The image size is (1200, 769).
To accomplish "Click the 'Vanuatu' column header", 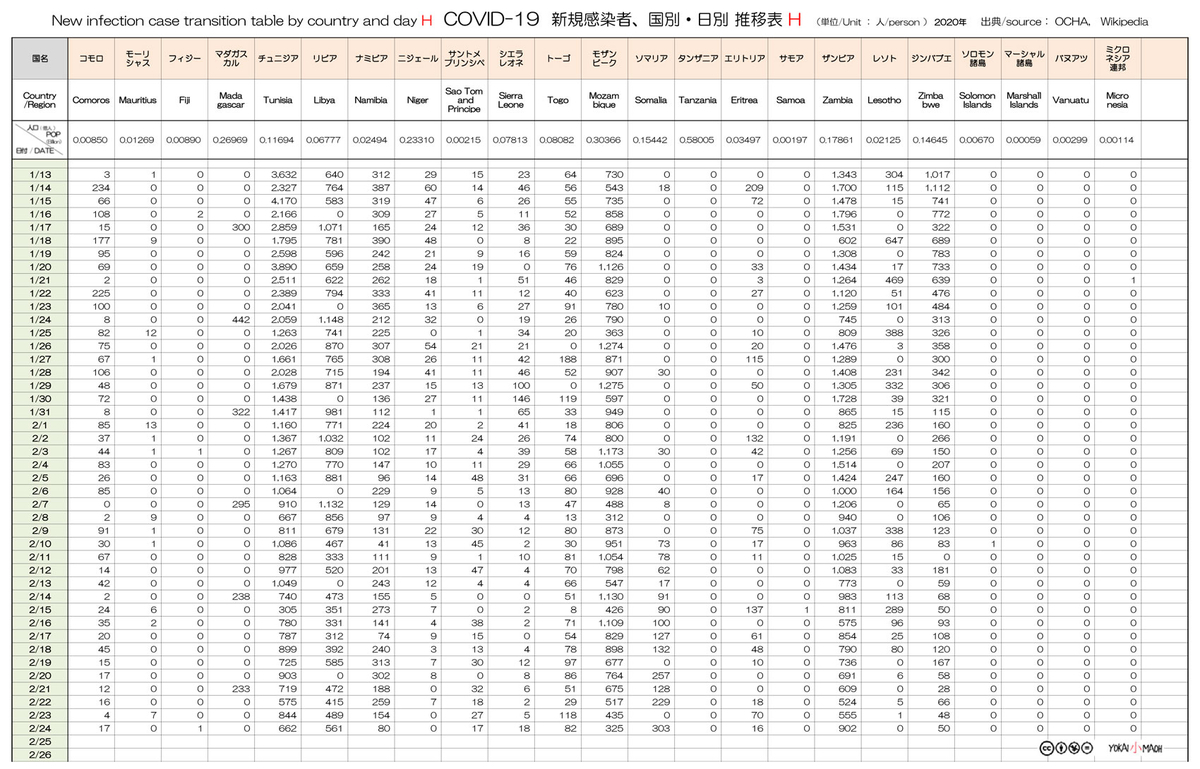I will click(1070, 101).
